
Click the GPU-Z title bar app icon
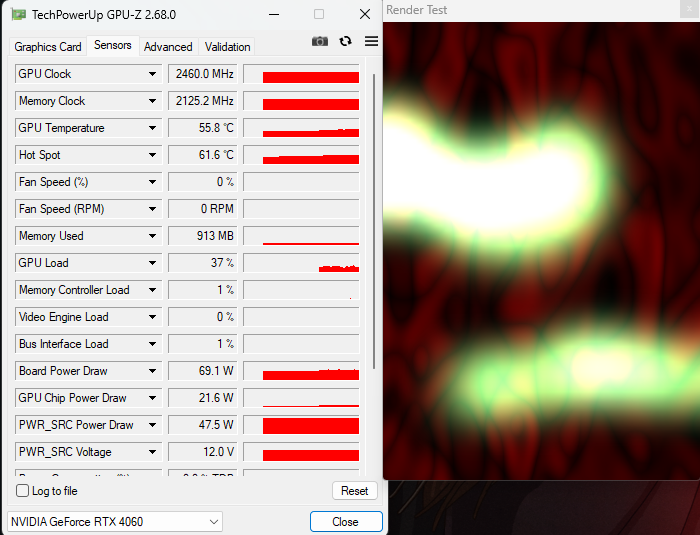pos(19,15)
